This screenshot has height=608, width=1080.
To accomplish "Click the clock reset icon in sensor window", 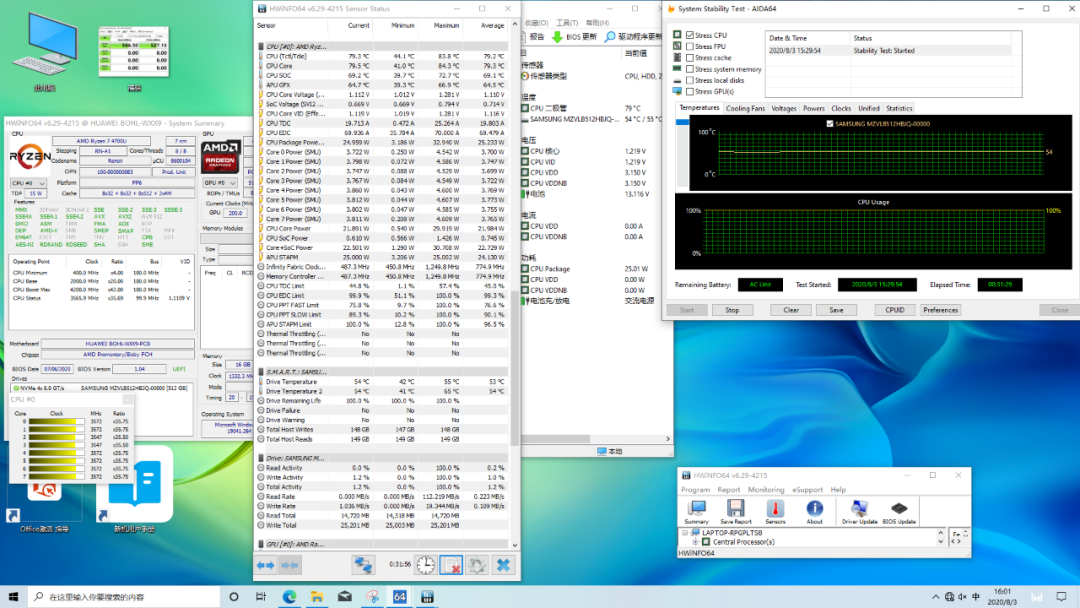I will [x=425, y=565].
